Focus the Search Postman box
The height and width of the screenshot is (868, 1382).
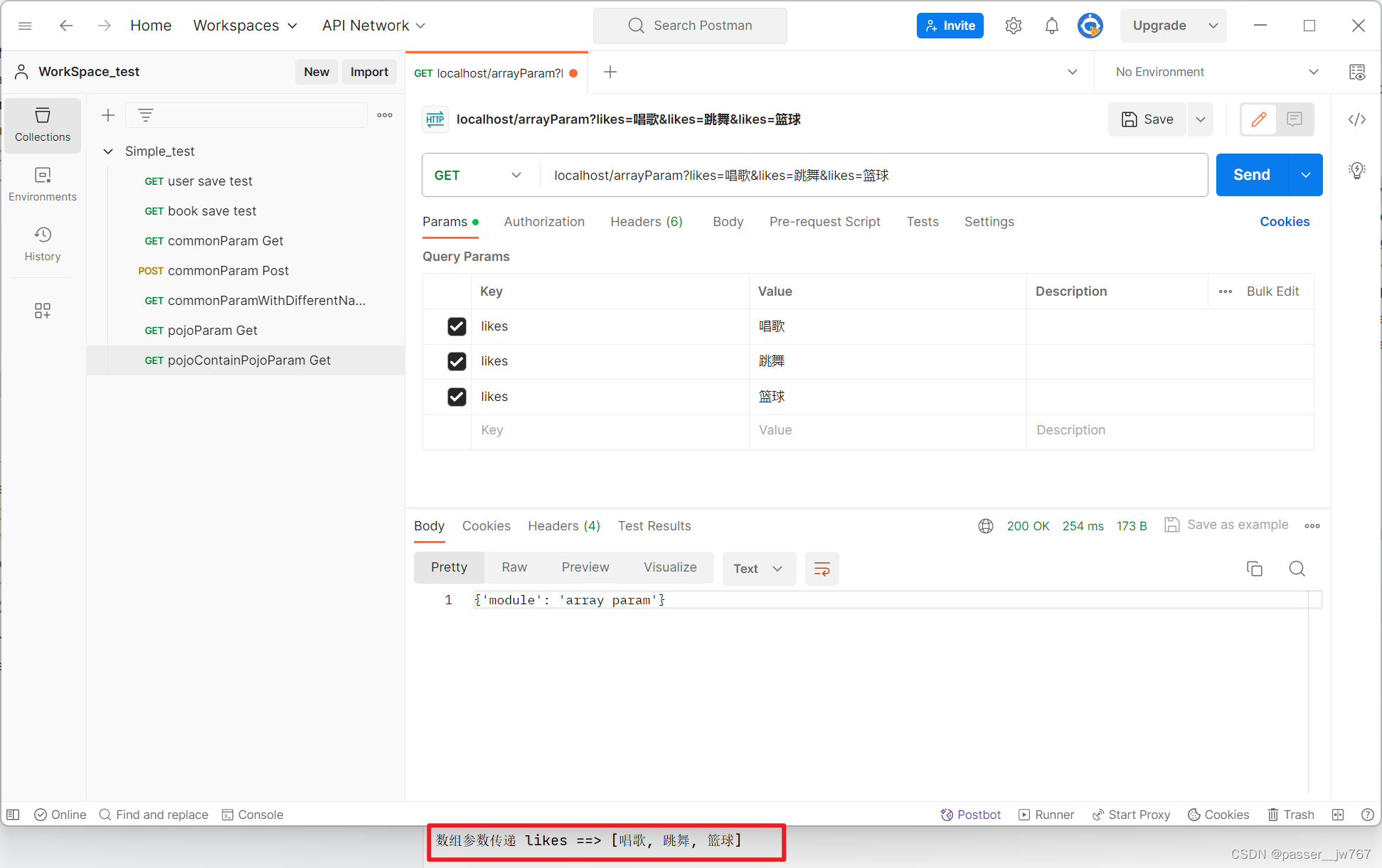[x=690, y=26]
